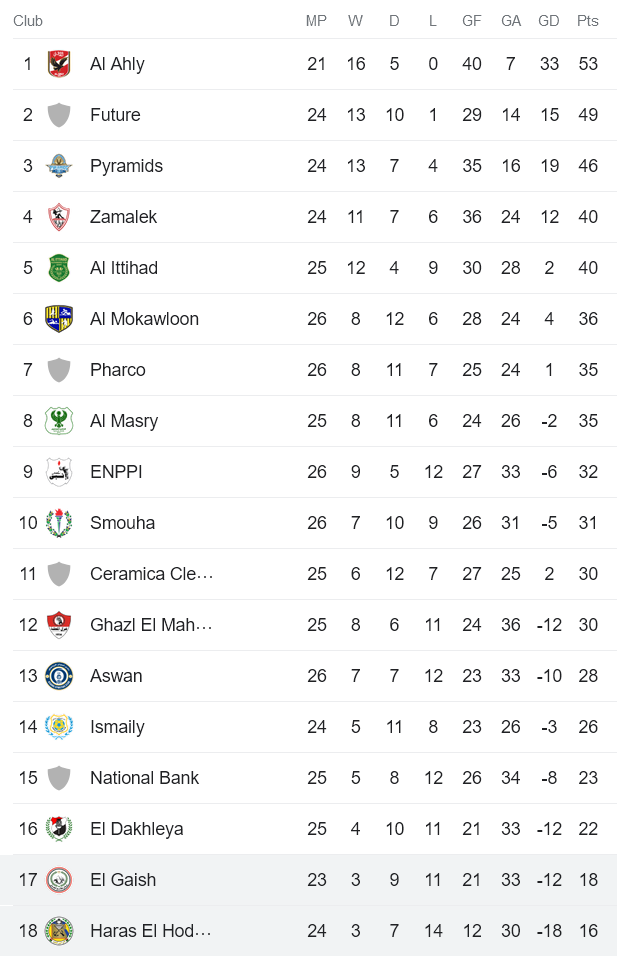Viewport: 617px width, 957px height.
Task: Click the Ismaily club logo
Action: [x=59, y=727]
